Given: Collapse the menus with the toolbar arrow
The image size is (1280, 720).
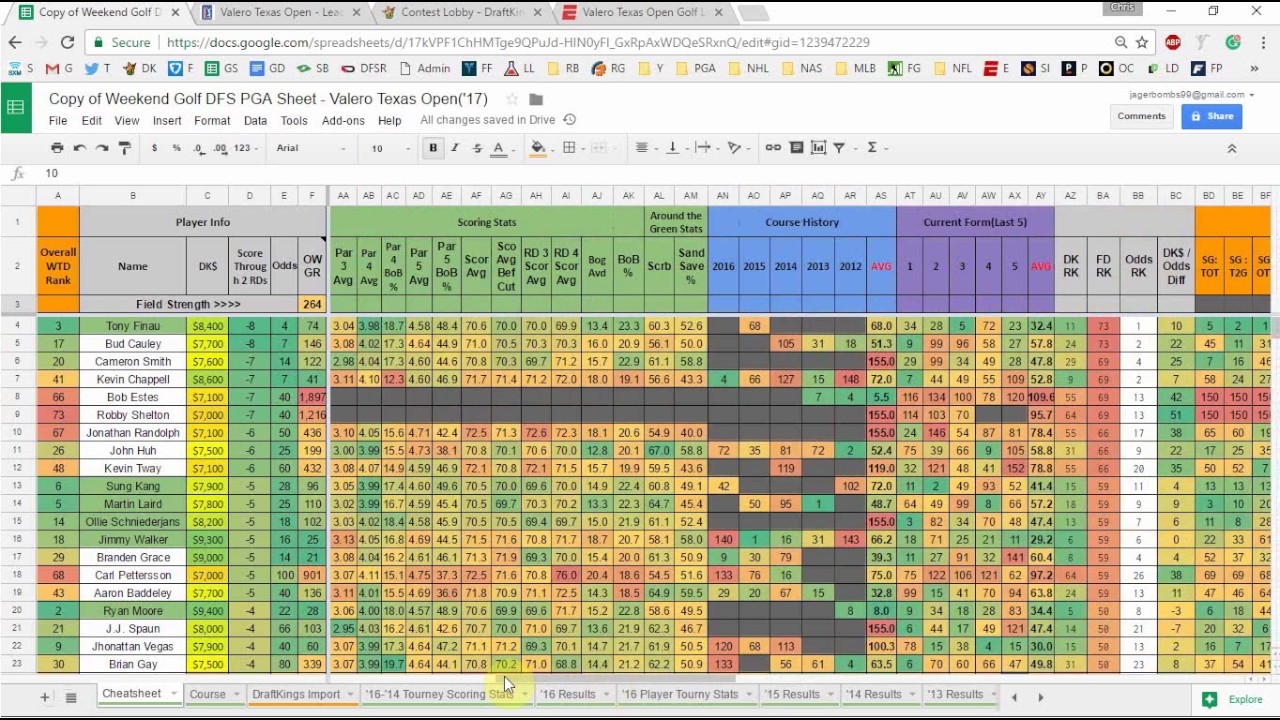Looking at the screenshot, I should point(1232,148).
